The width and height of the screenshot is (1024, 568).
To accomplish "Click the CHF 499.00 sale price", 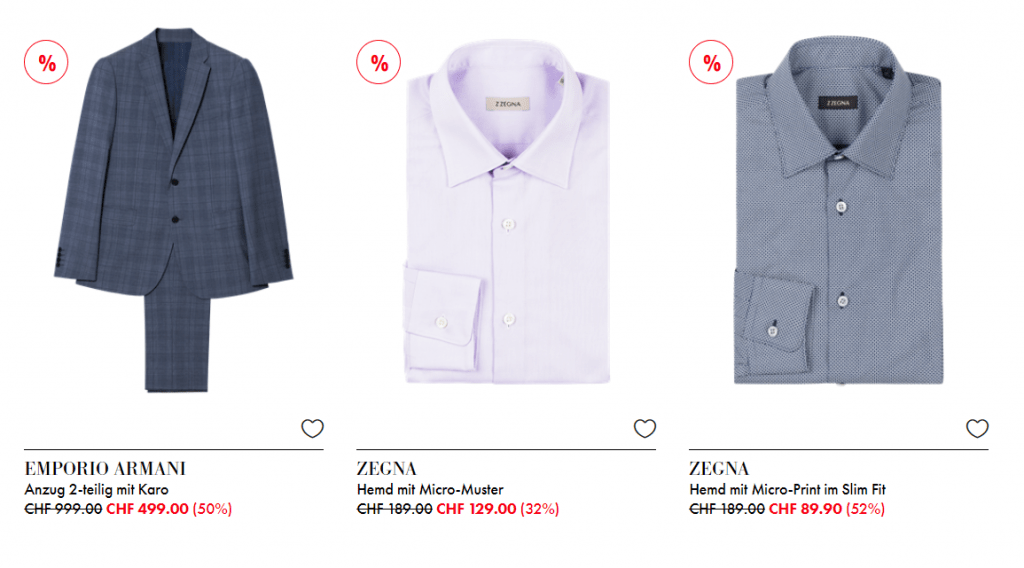I will pyautogui.click(x=148, y=509).
